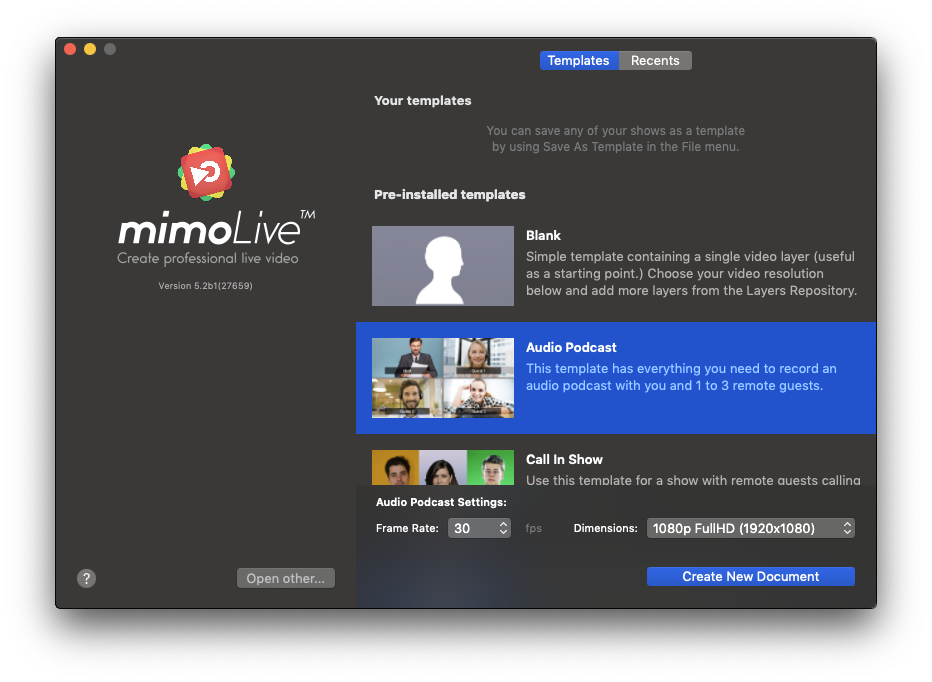Click the Your templates heading
This screenshot has height=682, width=932.
coord(423,100)
